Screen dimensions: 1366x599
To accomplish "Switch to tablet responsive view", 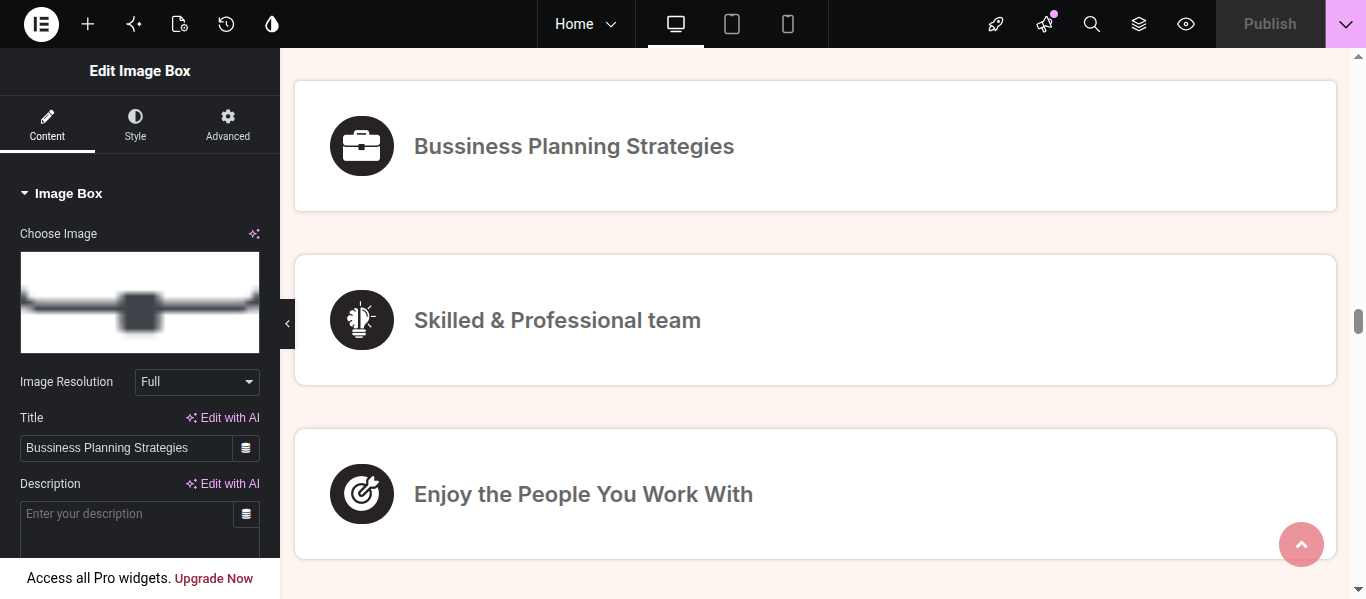I will [x=732, y=24].
